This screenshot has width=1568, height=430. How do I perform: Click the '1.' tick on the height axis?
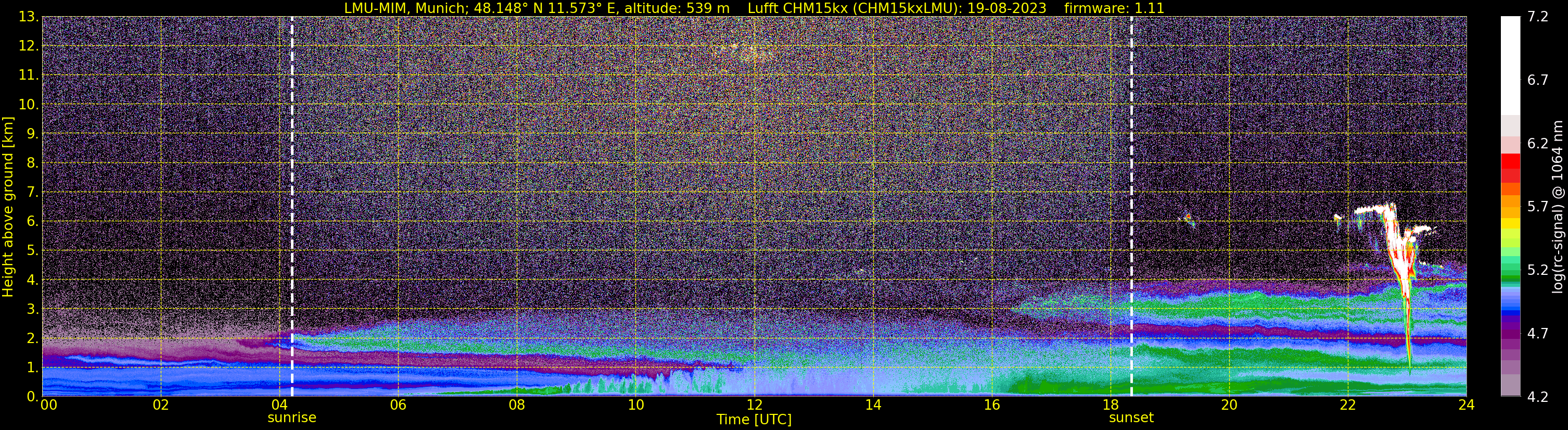coord(32,368)
